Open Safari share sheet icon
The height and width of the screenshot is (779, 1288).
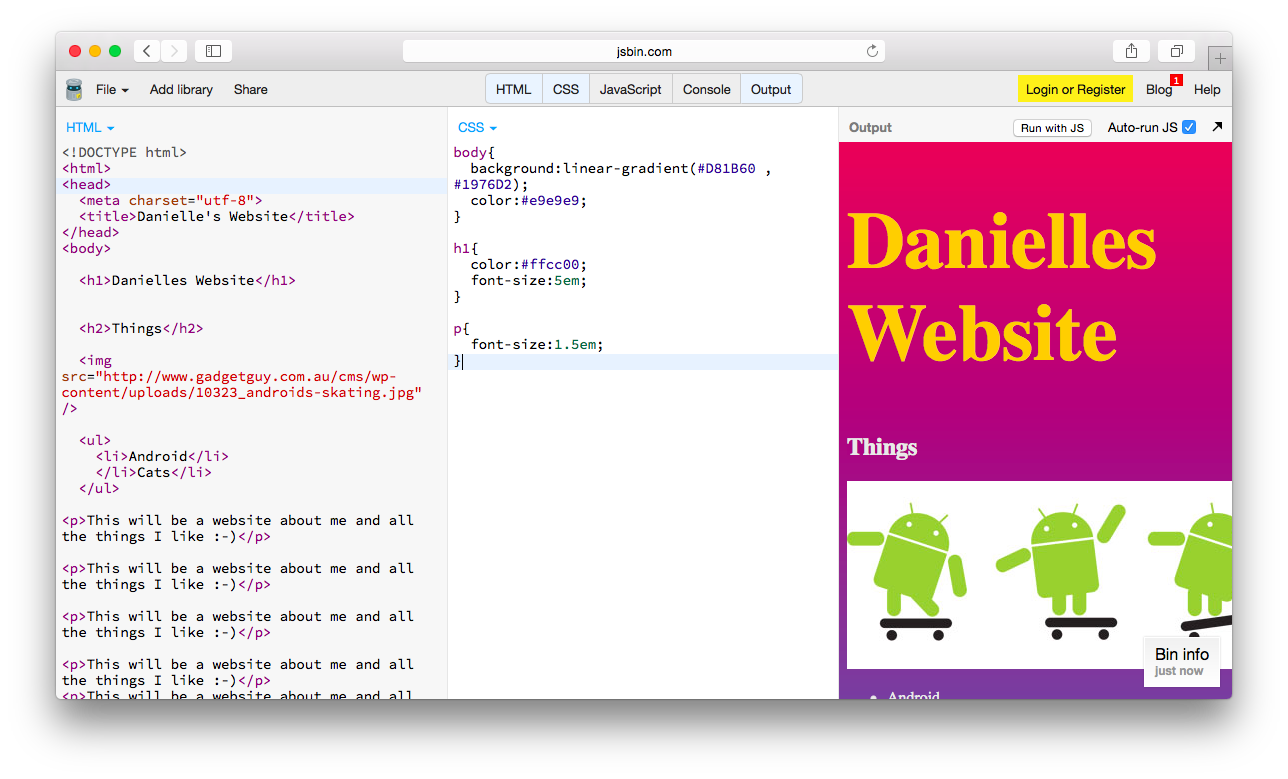(1131, 51)
